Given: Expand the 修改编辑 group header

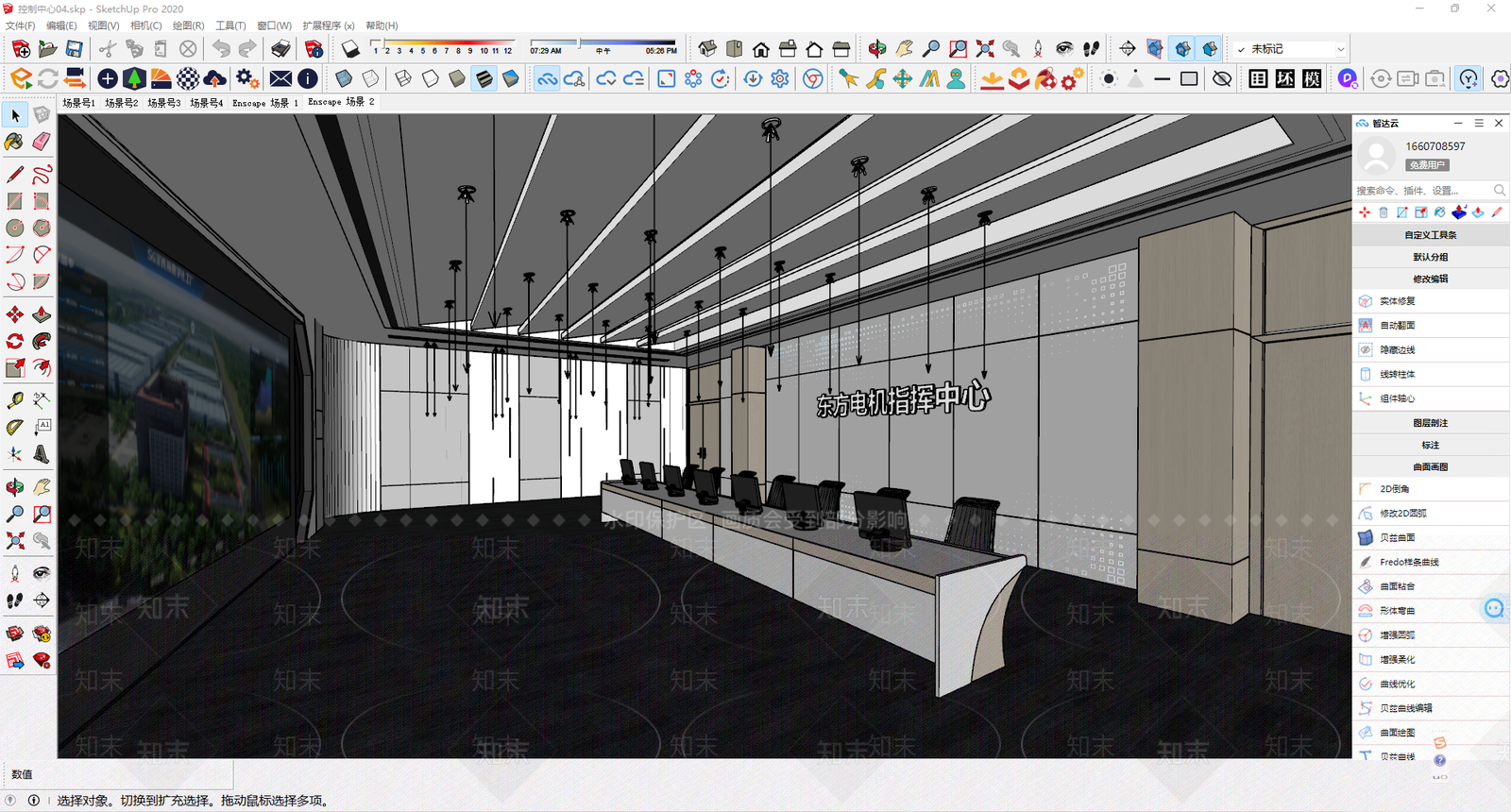Looking at the screenshot, I should (1431, 279).
